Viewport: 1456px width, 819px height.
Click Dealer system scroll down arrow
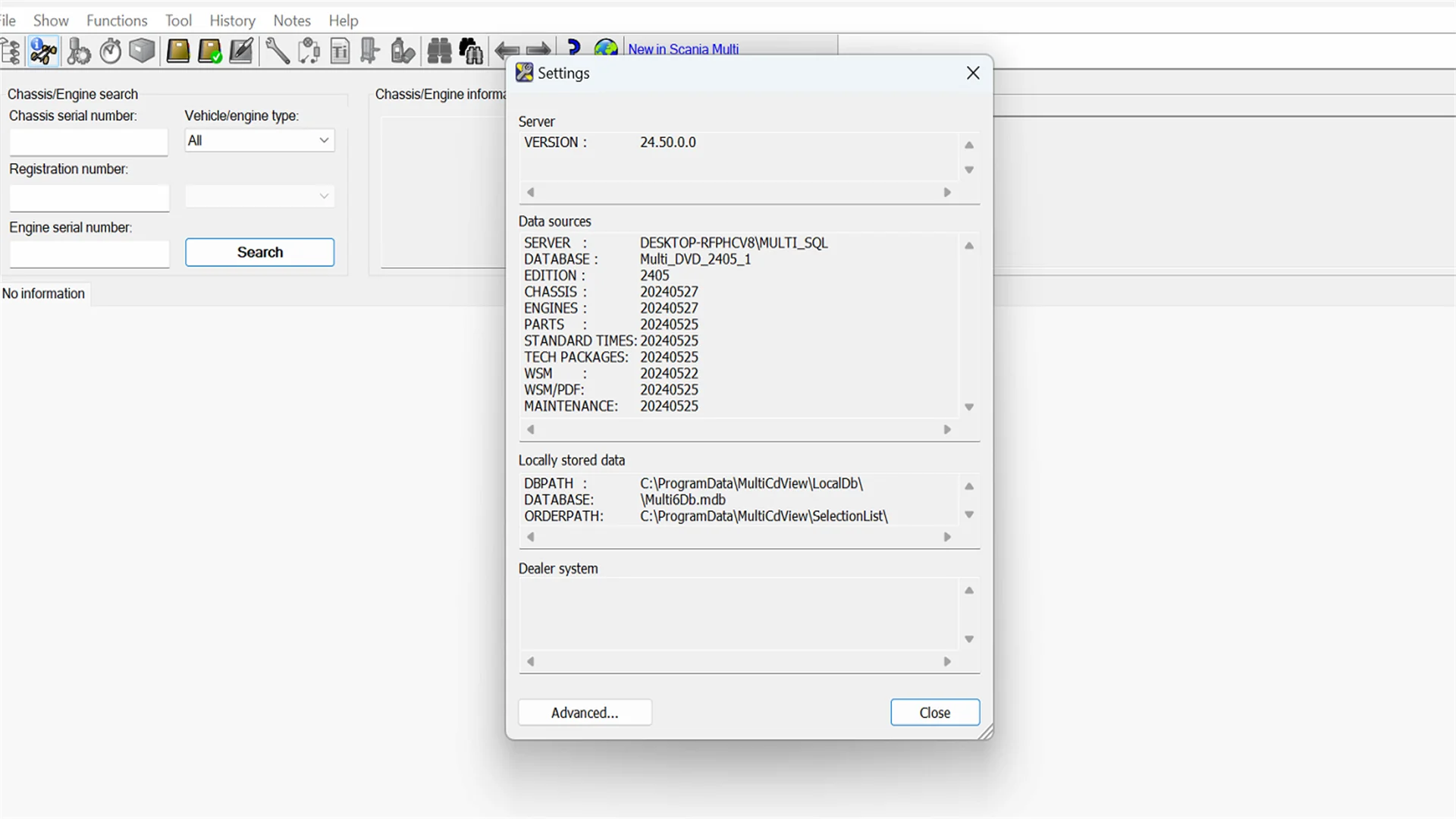coord(969,639)
